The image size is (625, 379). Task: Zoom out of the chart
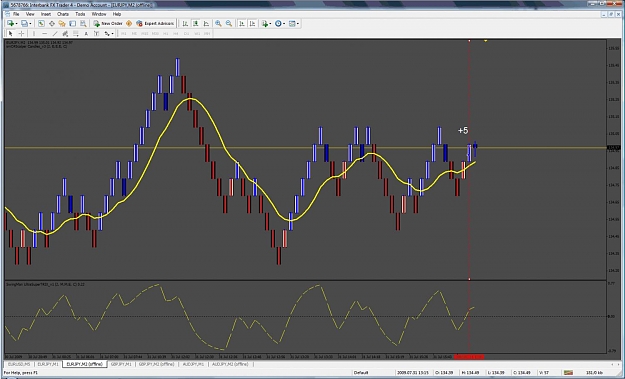(229, 24)
